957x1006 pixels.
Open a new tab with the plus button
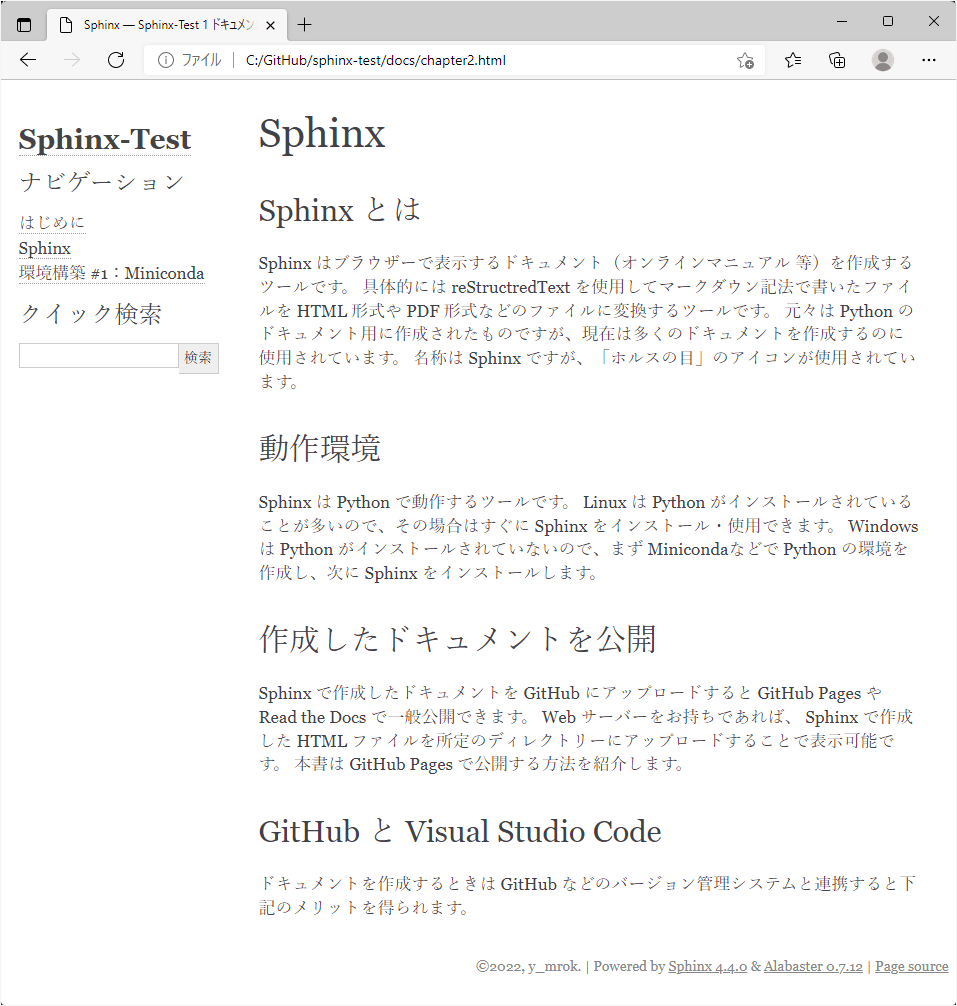[x=304, y=23]
